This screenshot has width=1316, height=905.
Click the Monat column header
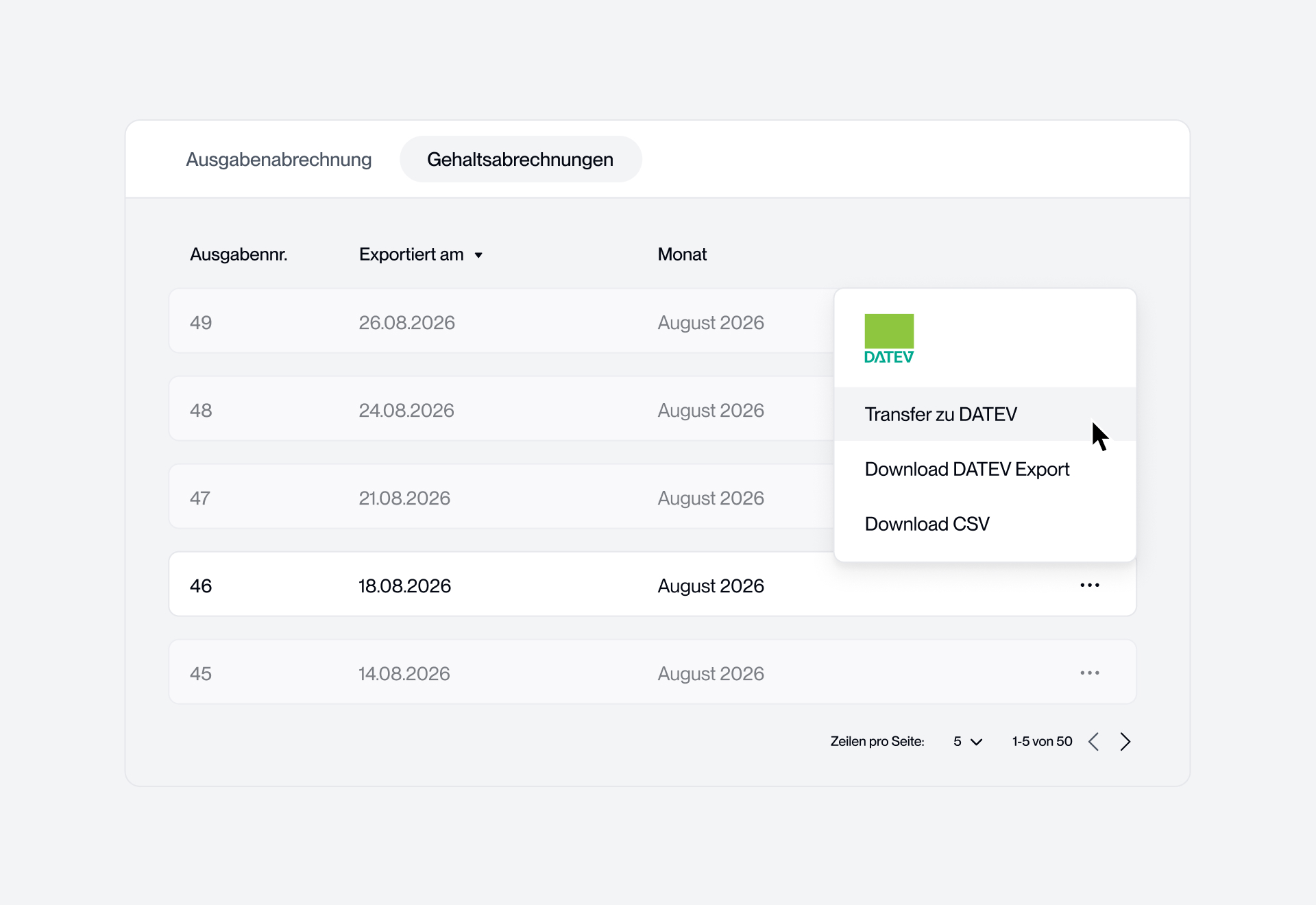682,254
